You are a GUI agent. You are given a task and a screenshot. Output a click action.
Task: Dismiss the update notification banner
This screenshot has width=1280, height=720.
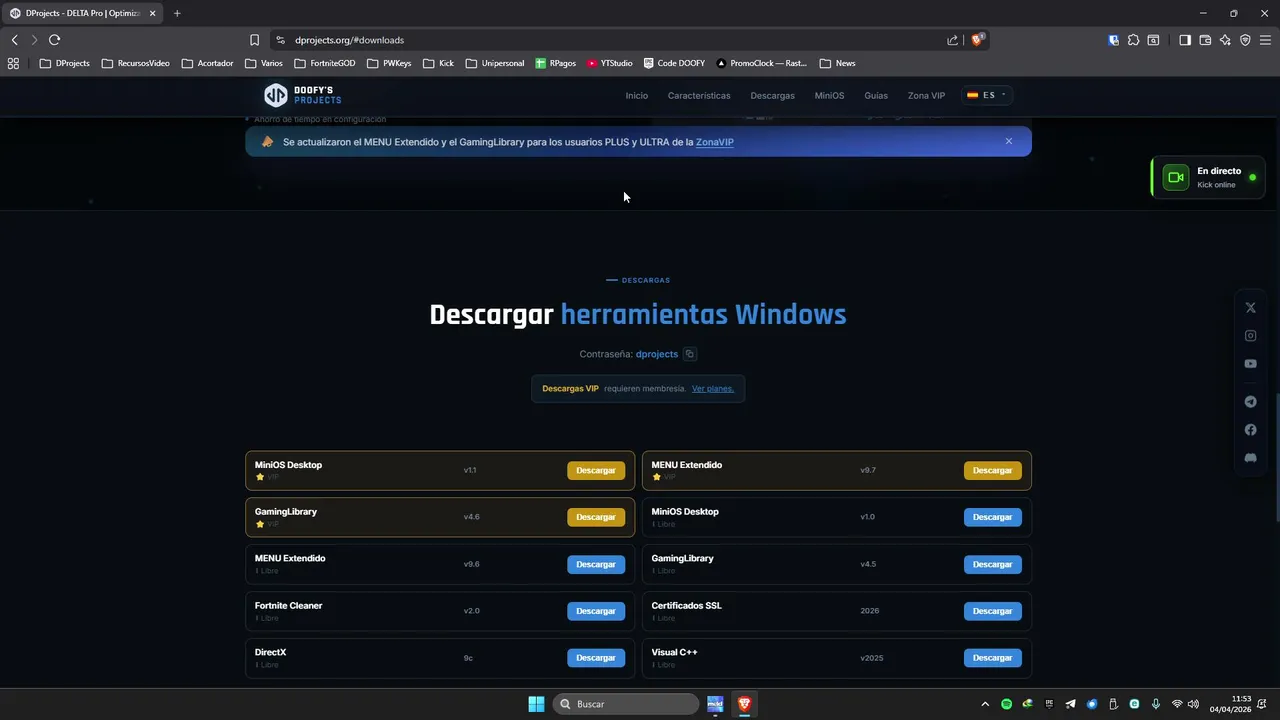(1009, 141)
